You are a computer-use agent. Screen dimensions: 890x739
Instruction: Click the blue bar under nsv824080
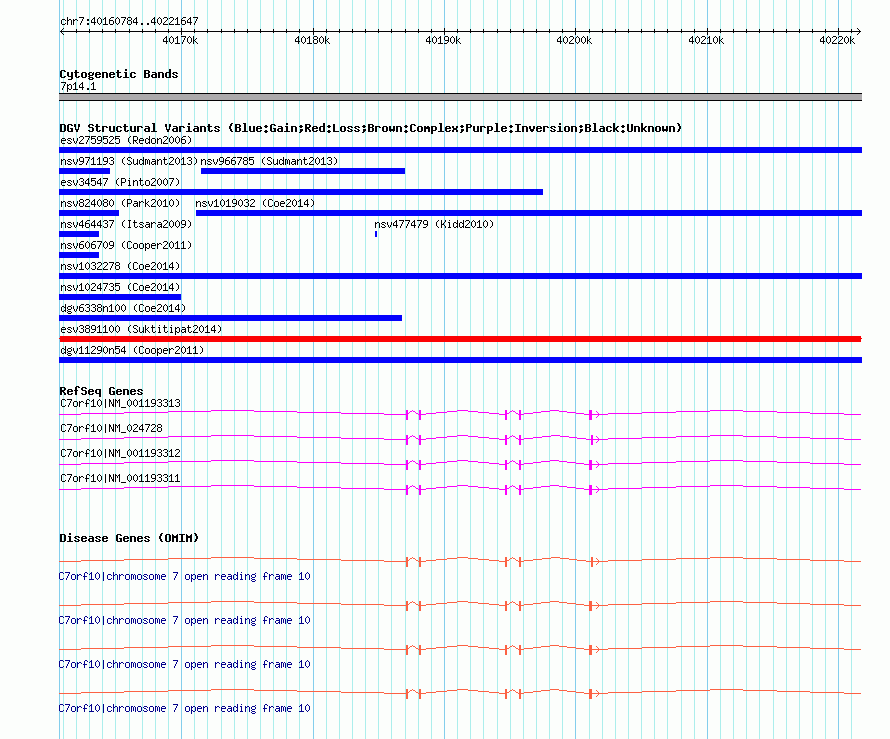[89, 213]
